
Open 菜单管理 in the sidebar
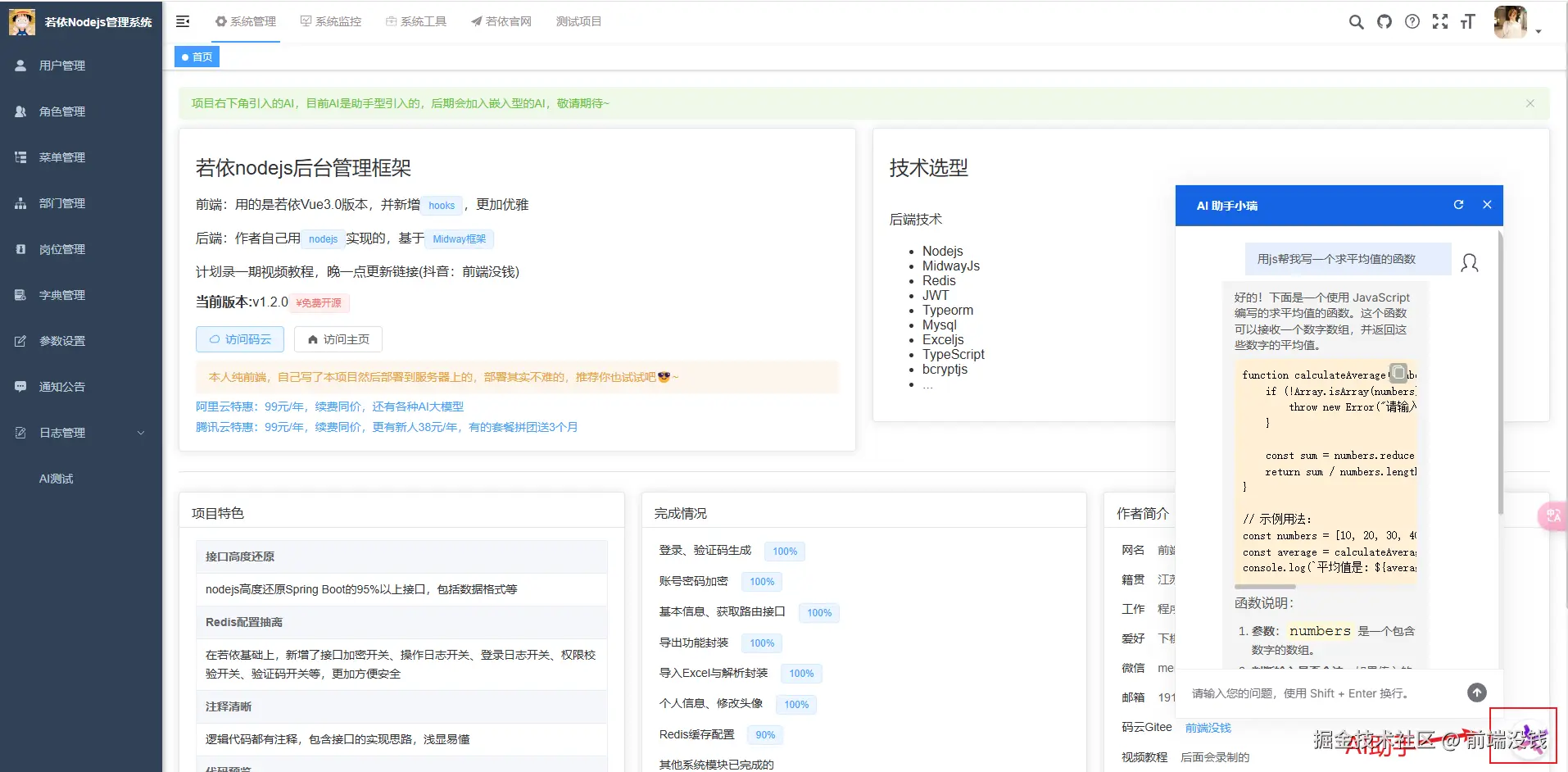81,157
